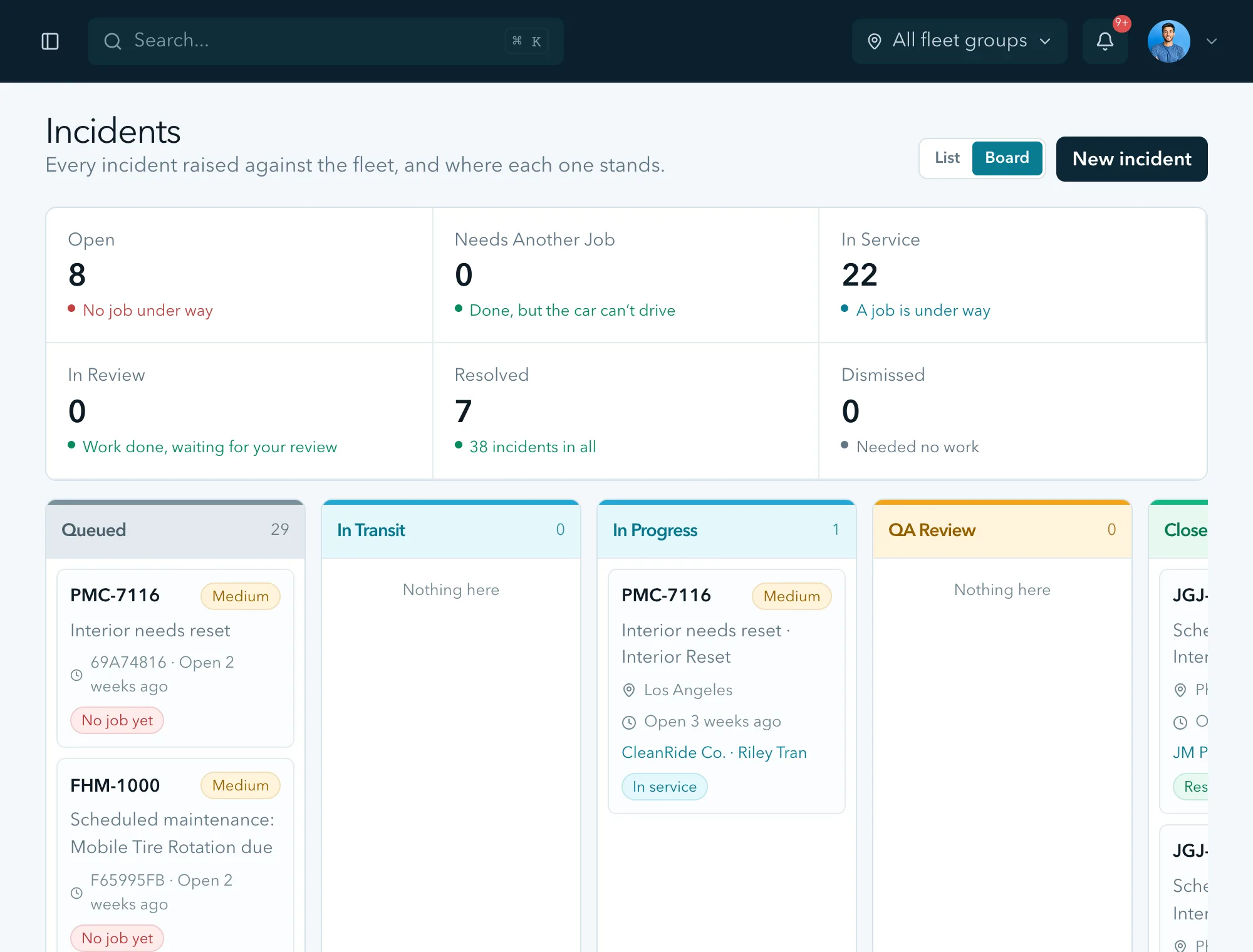
Task: Click the 9+ notification count badge
Action: tap(1121, 23)
